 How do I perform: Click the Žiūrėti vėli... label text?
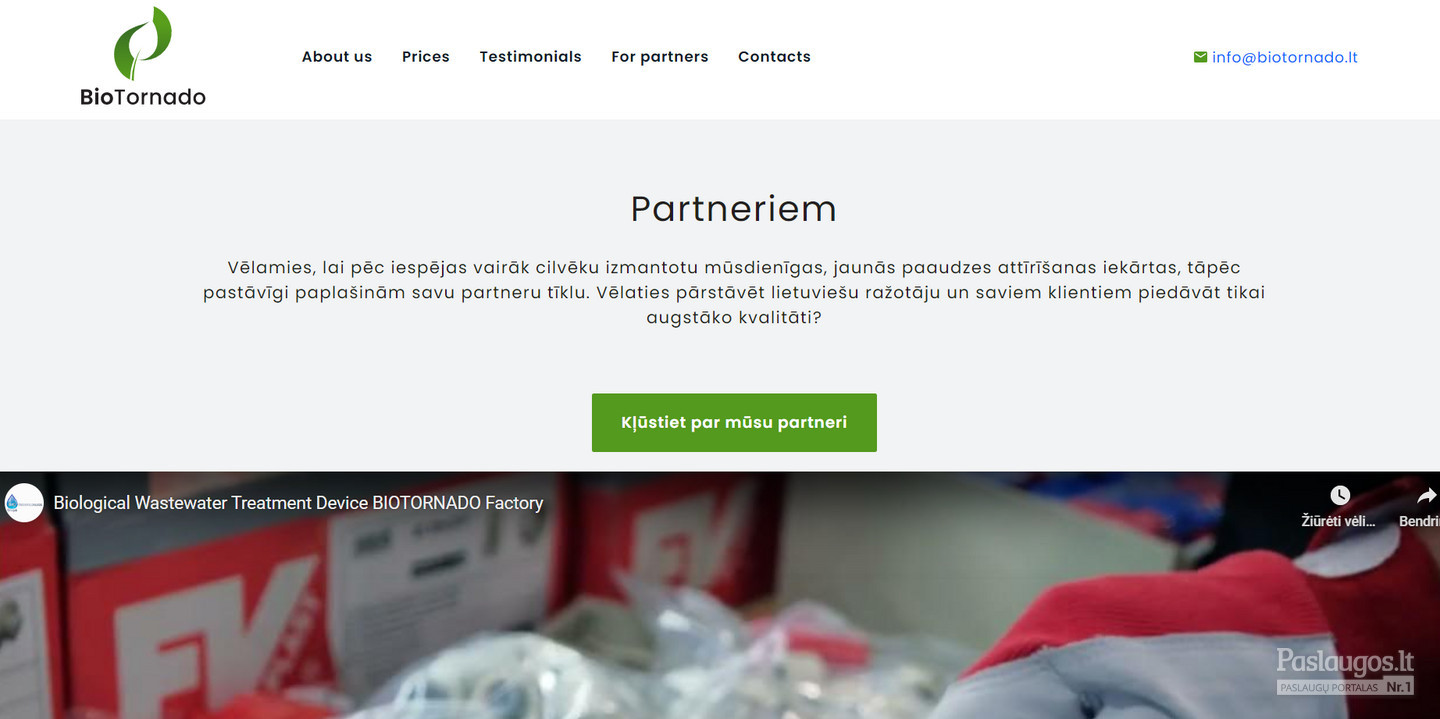point(1338,521)
